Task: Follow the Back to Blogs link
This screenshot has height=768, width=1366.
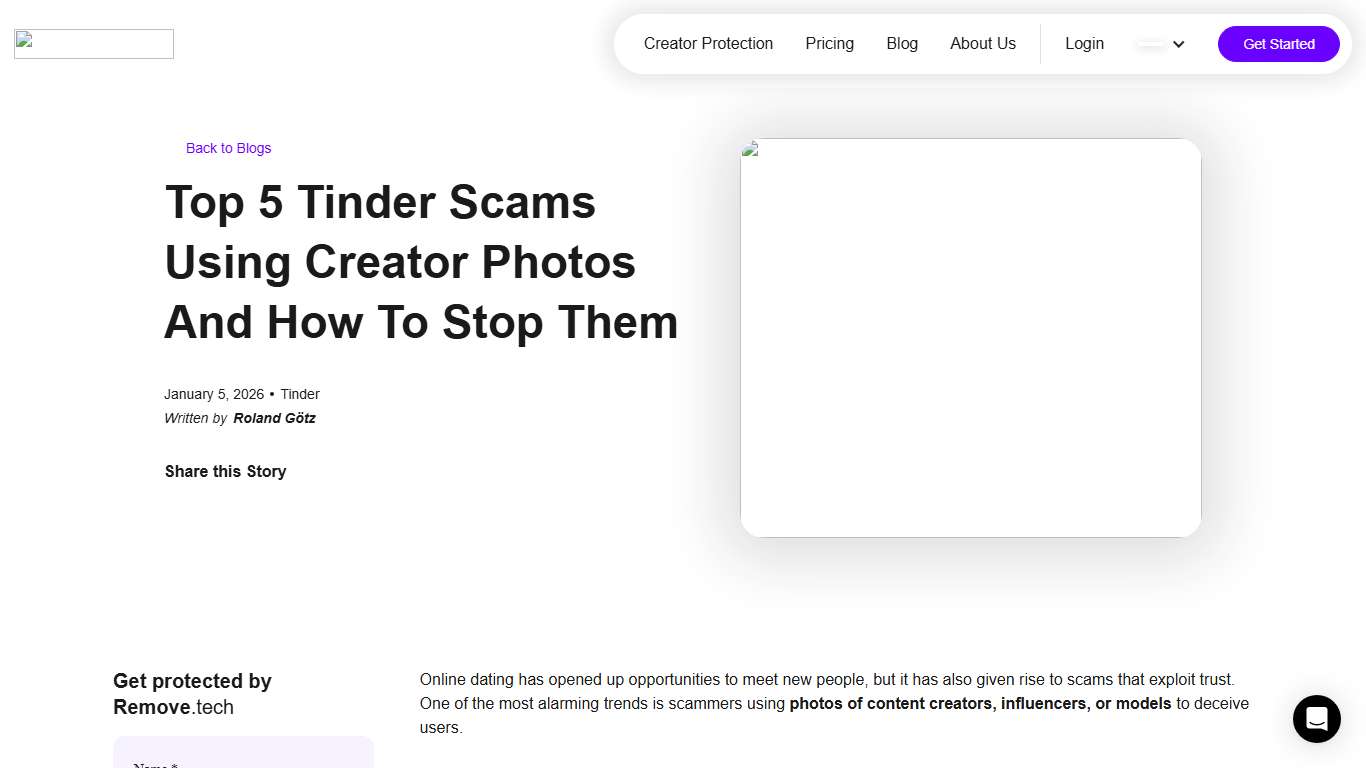Action: point(228,148)
